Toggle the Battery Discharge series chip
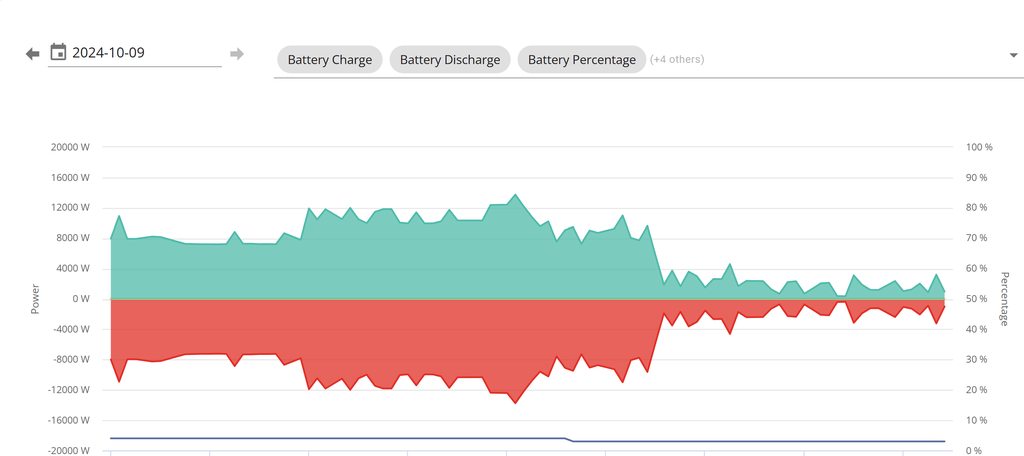1024x456 pixels. 450,60
